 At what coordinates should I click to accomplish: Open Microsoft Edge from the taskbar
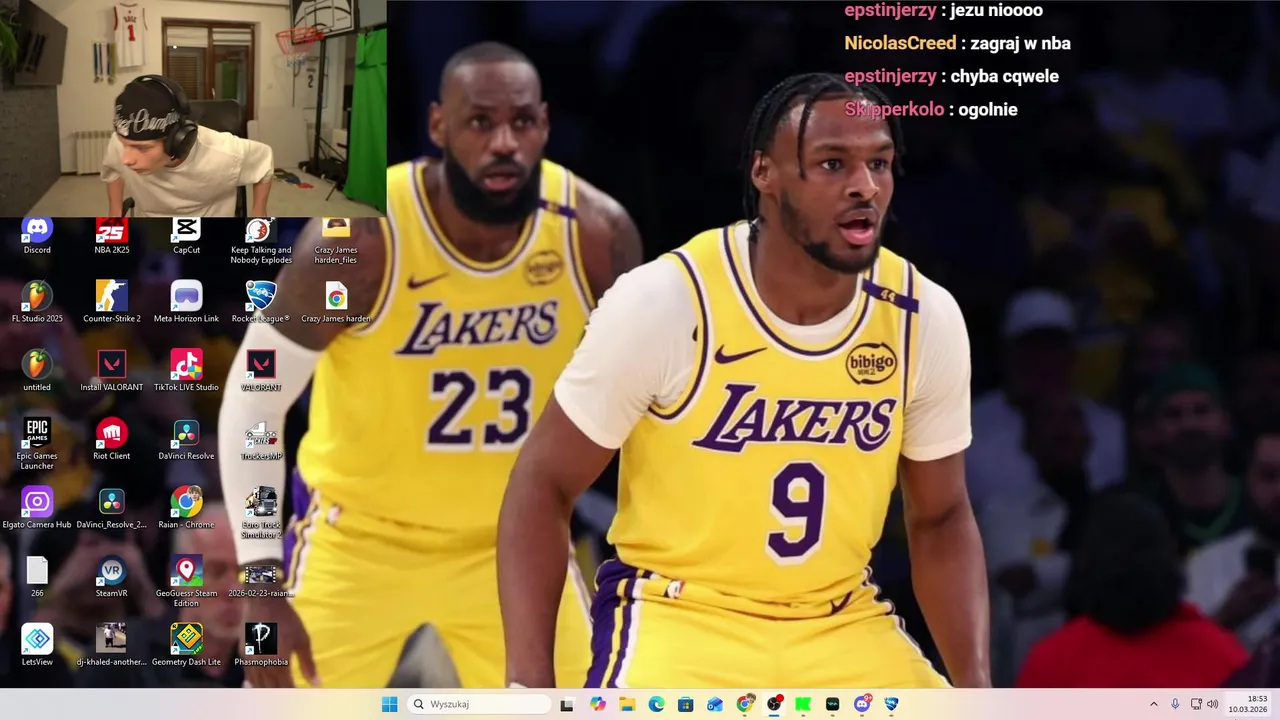point(656,704)
